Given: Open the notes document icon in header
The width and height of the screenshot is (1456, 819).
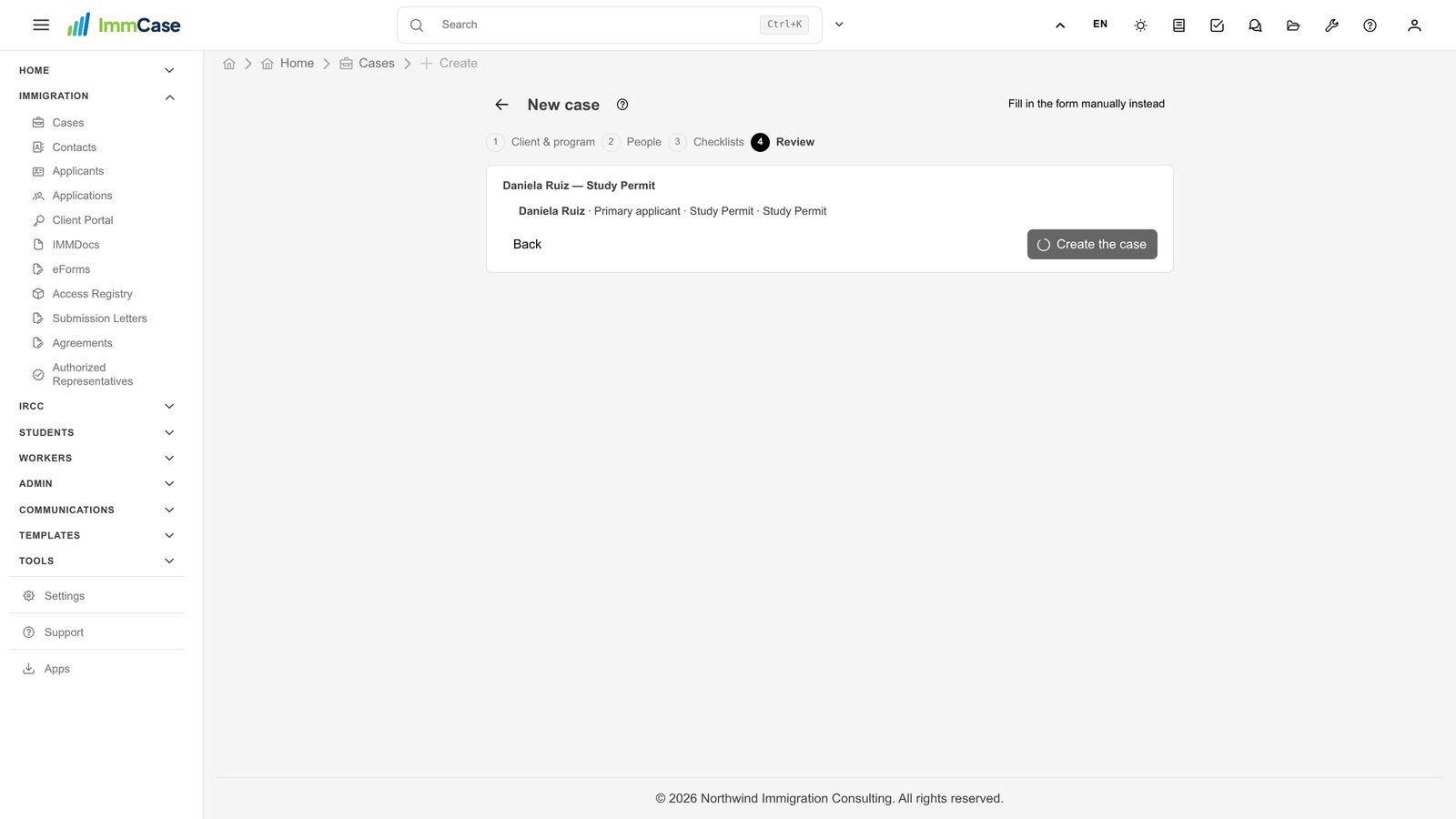Looking at the screenshot, I should click(x=1178, y=25).
